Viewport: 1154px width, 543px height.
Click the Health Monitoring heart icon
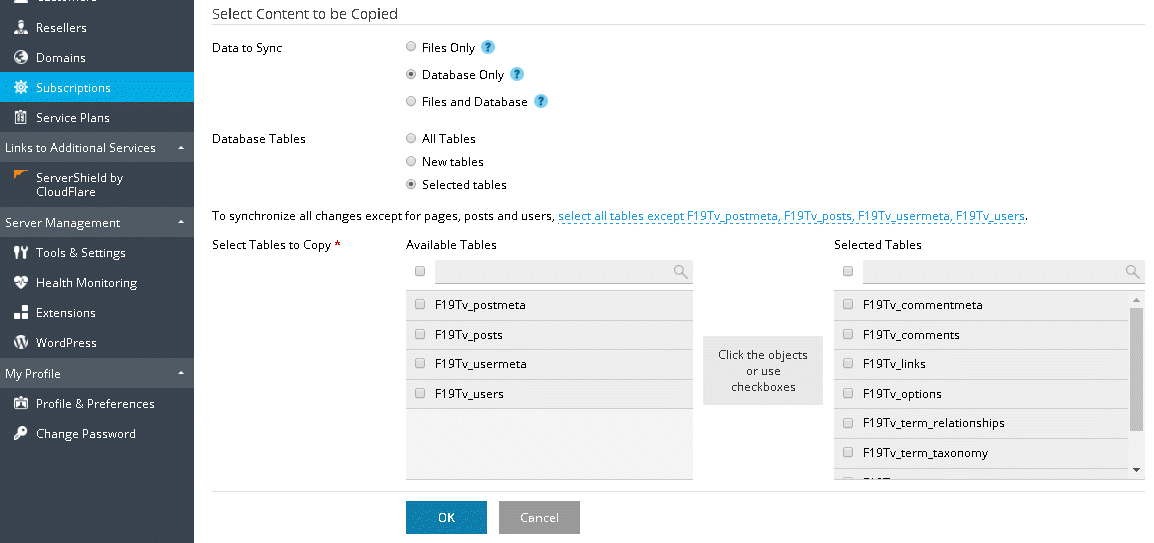click(x=20, y=283)
